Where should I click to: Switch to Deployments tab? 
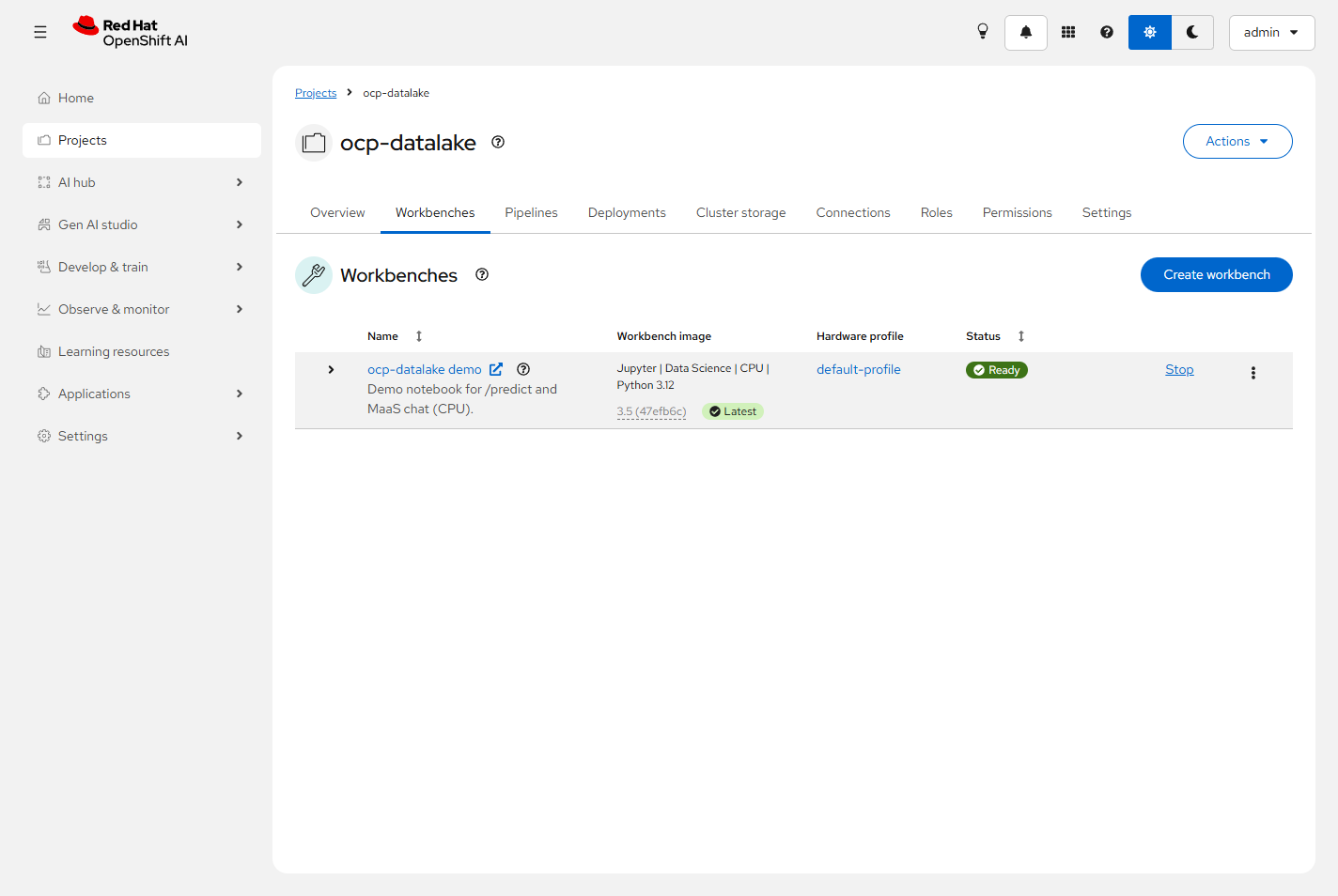pos(627,212)
